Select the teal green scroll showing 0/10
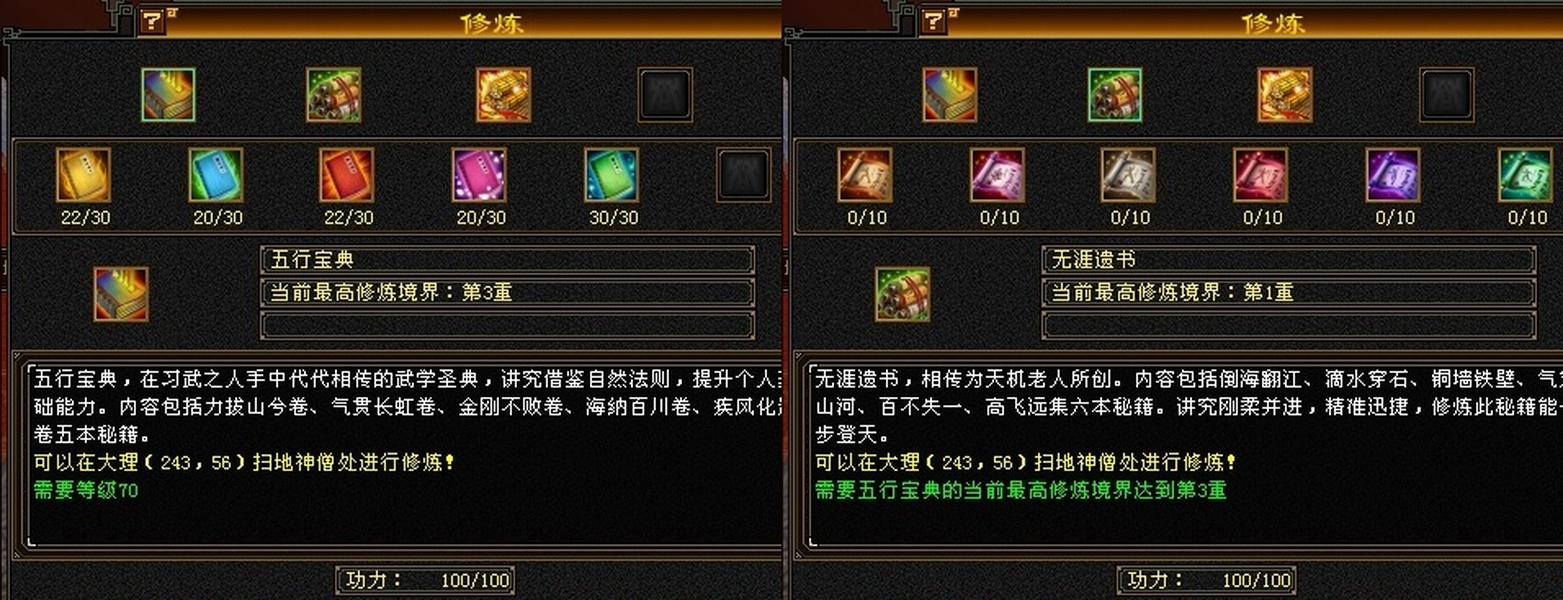Image resolution: width=1563 pixels, height=600 pixels. click(x=1525, y=176)
